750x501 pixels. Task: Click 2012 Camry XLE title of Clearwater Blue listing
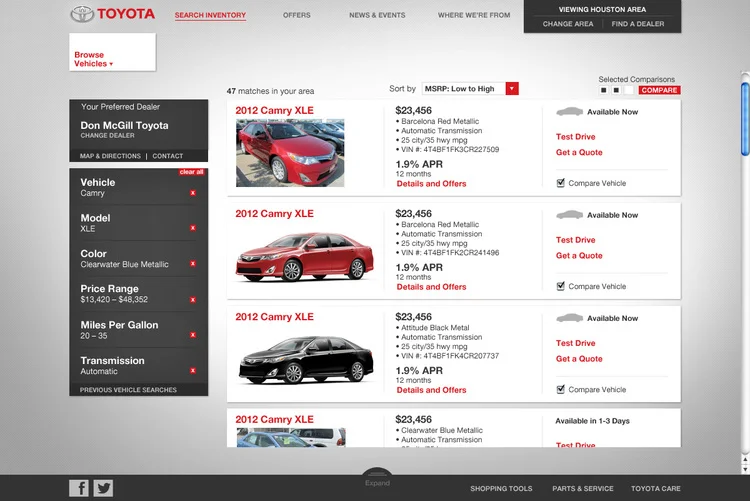tap(274, 420)
